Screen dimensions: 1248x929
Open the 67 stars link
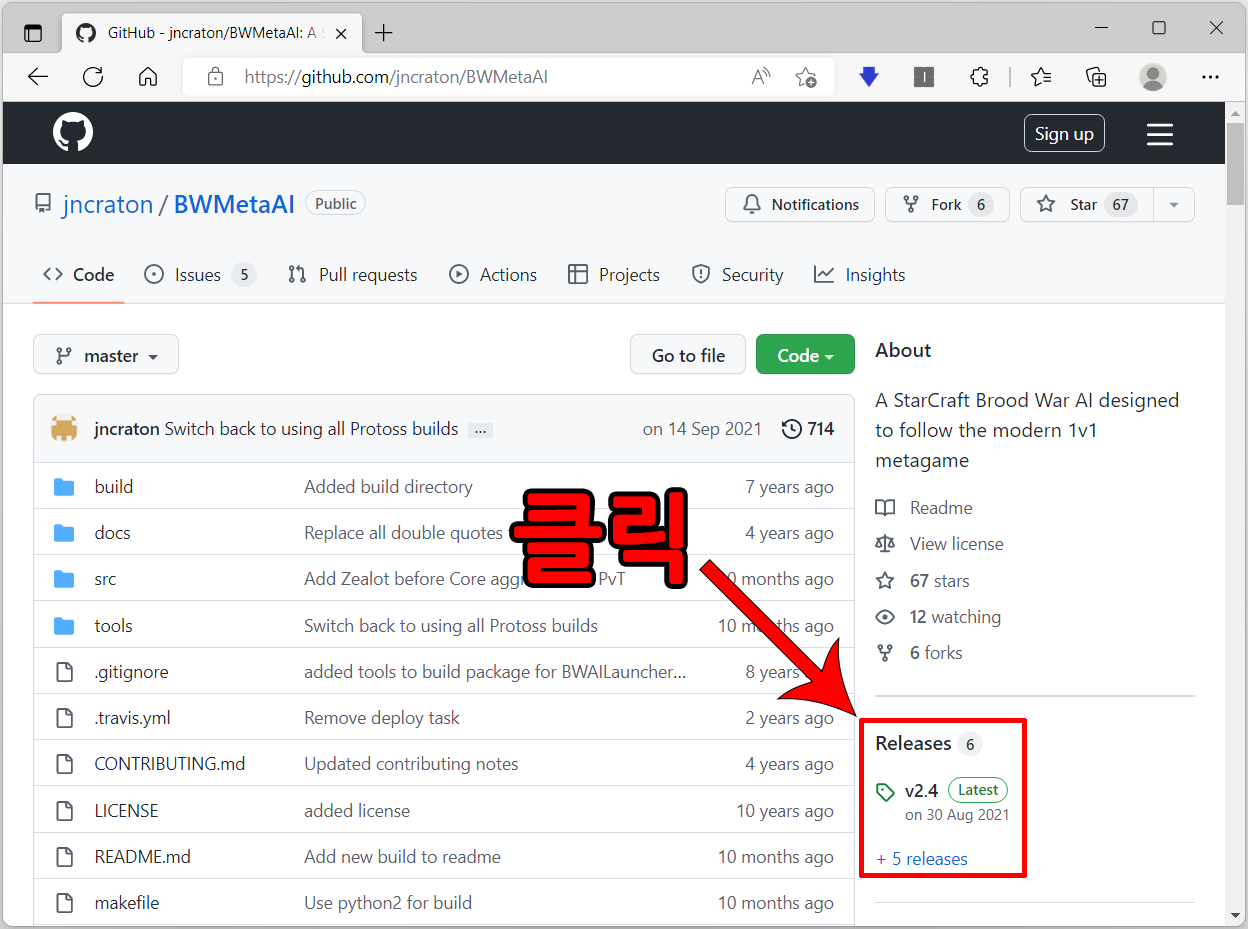click(939, 581)
